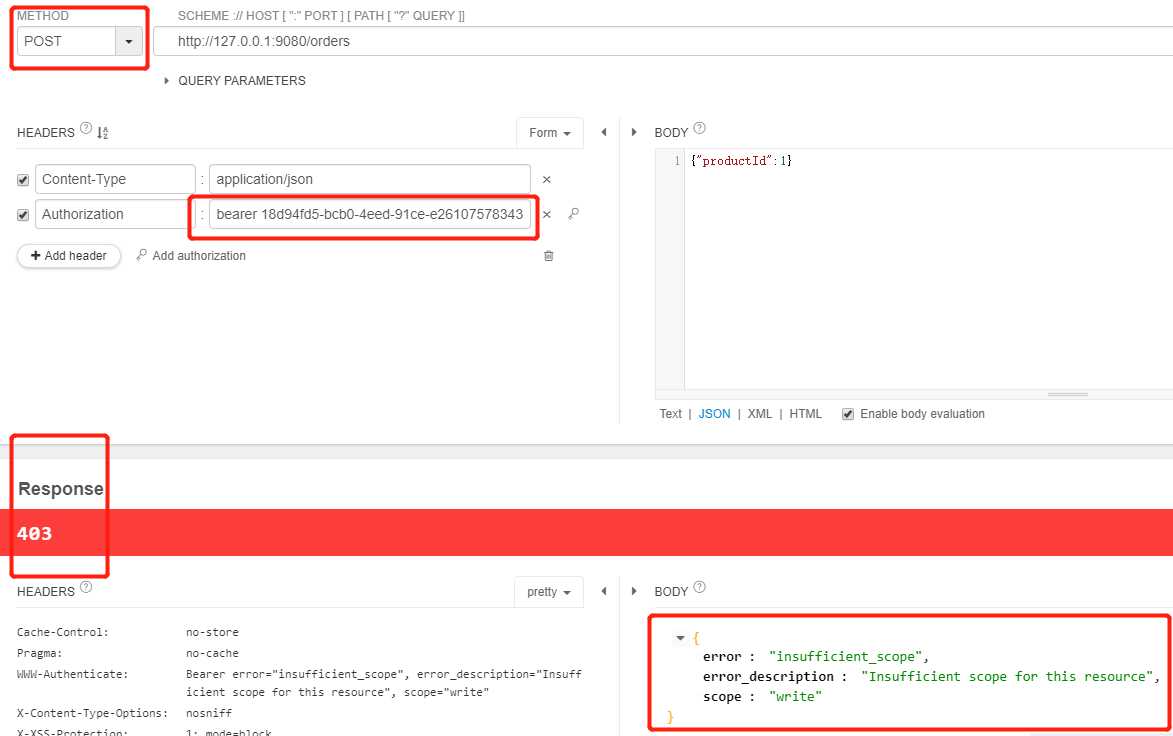
Task: Remove the Content-Type header with its X
Action: [x=547, y=180]
